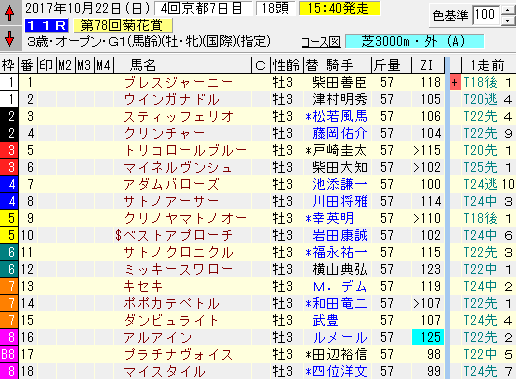Image resolution: width=516 pixels, height=379 pixels.
Task: Click the highlighted ZI value 125
Action: pyautogui.click(x=428, y=337)
